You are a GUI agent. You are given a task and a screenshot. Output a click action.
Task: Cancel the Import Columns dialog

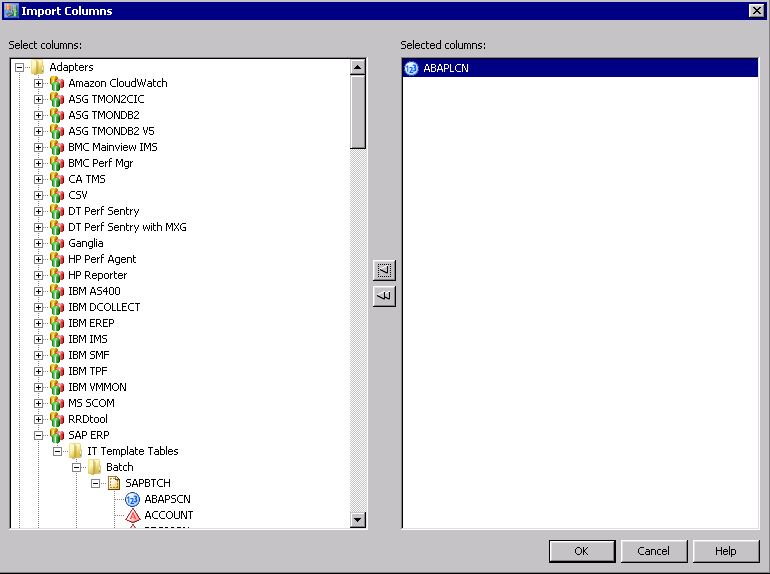[x=654, y=551]
